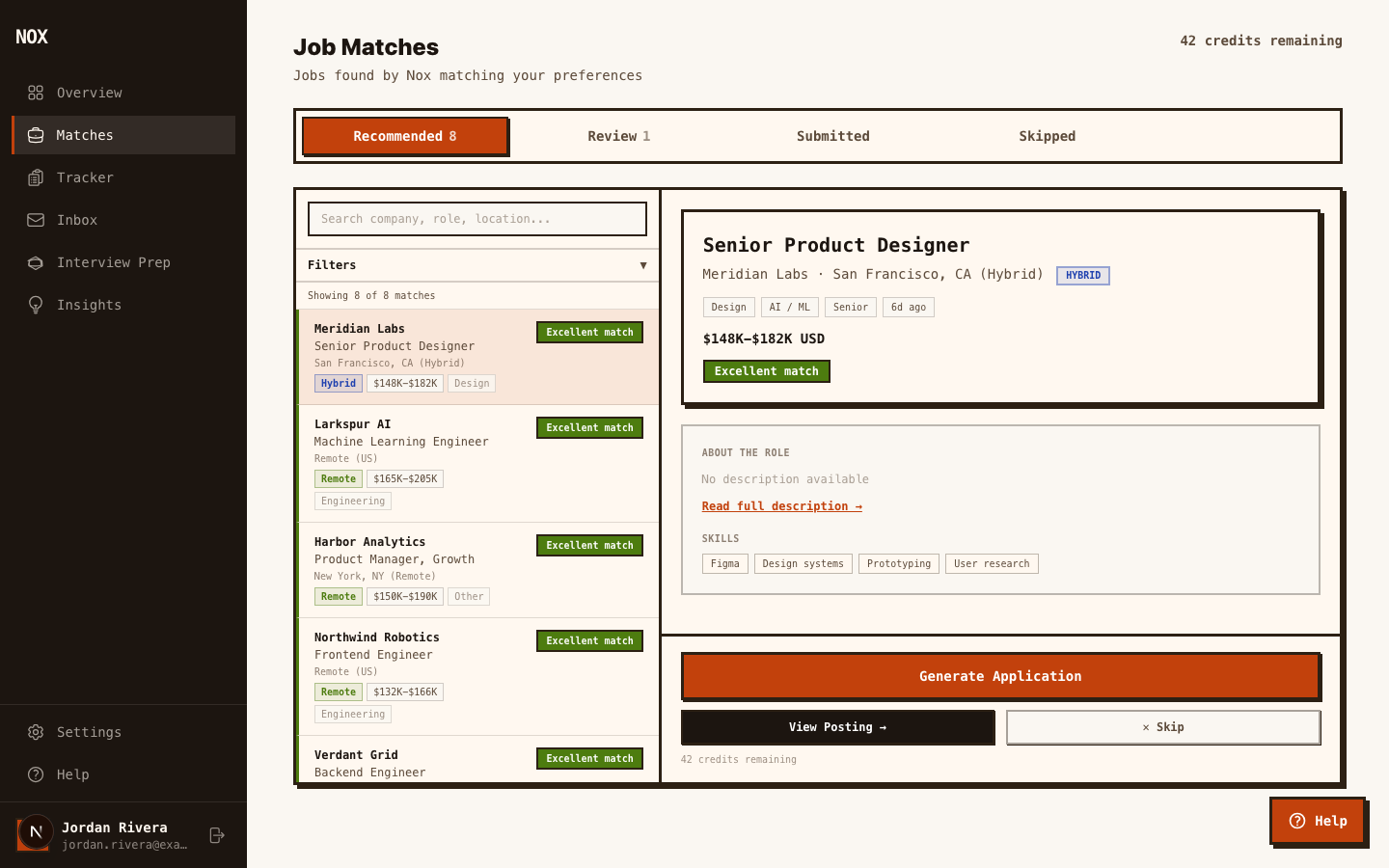The width and height of the screenshot is (1389, 868).
Task: Click View Posting button
Action: click(x=837, y=727)
